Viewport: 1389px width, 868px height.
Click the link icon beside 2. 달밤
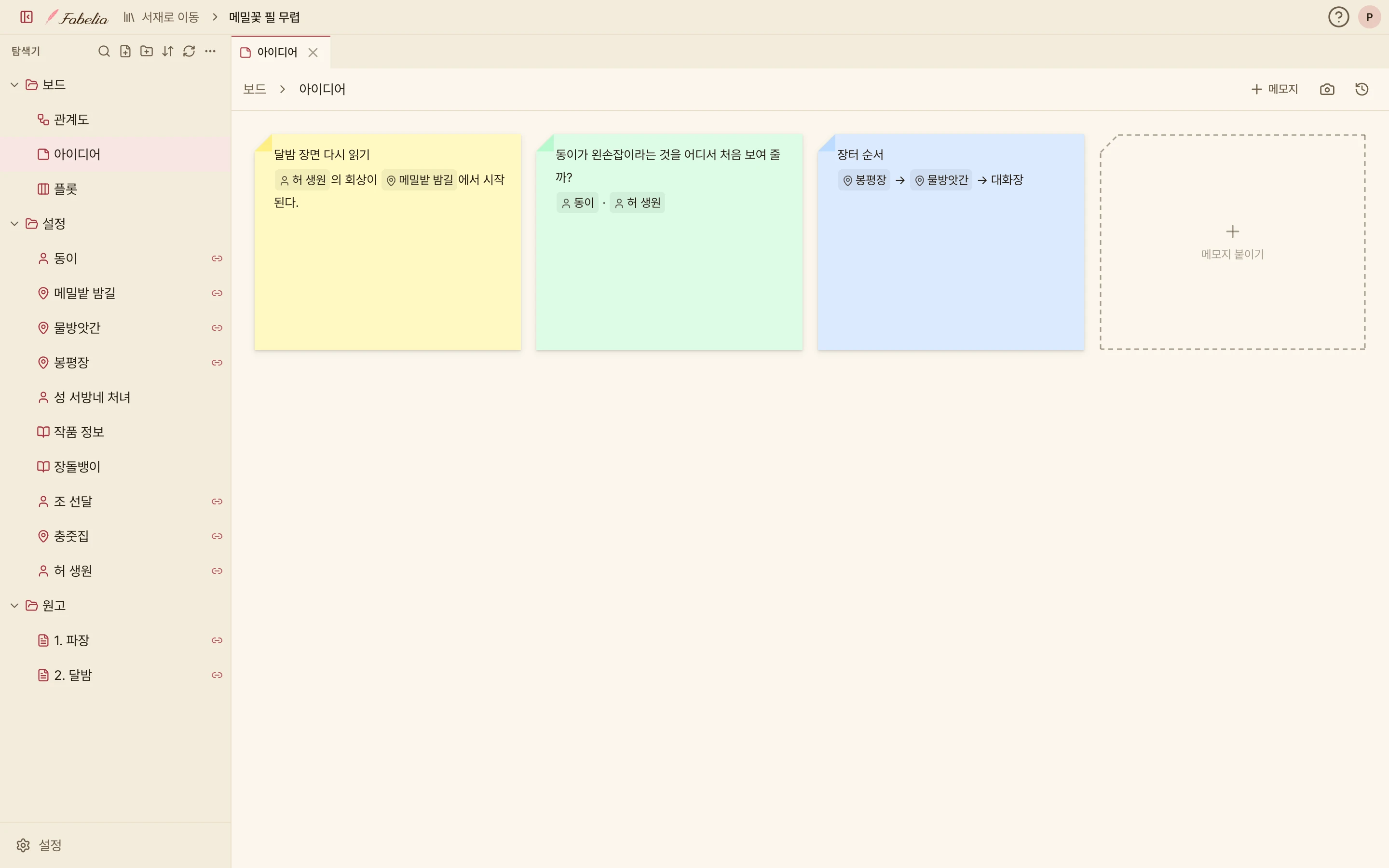(217, 675)
